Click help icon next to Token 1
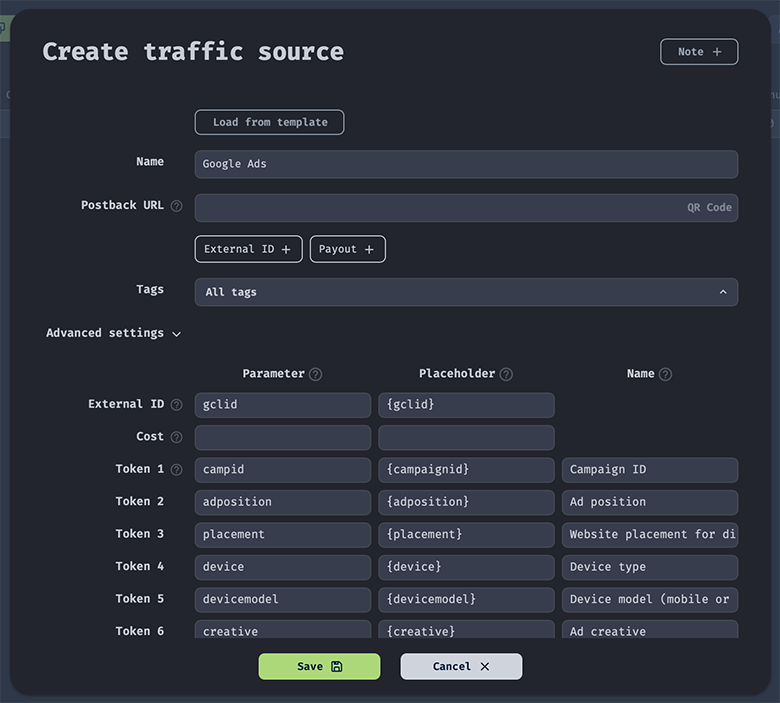The image size is (780, 703). [177, 470]
